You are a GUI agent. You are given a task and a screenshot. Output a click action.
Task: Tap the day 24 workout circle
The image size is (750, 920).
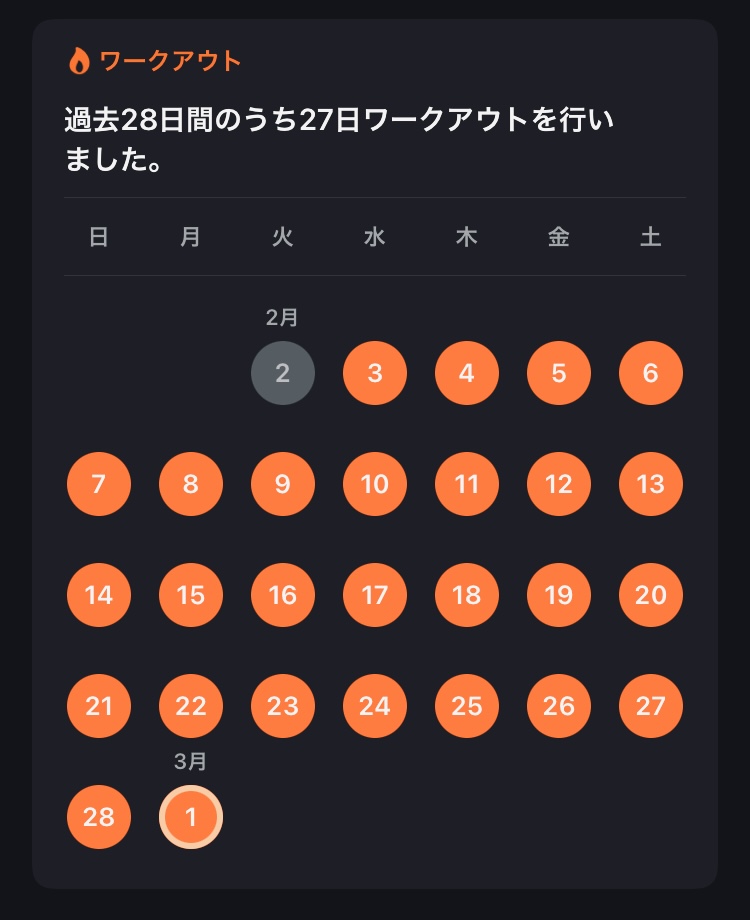(375, 706)
